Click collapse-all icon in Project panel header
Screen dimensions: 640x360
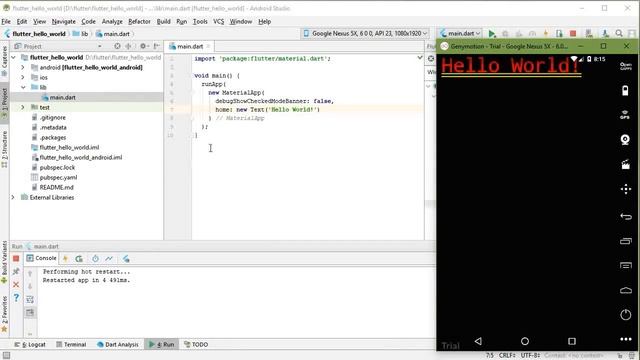pyautogui.click(x=129, y=46)
